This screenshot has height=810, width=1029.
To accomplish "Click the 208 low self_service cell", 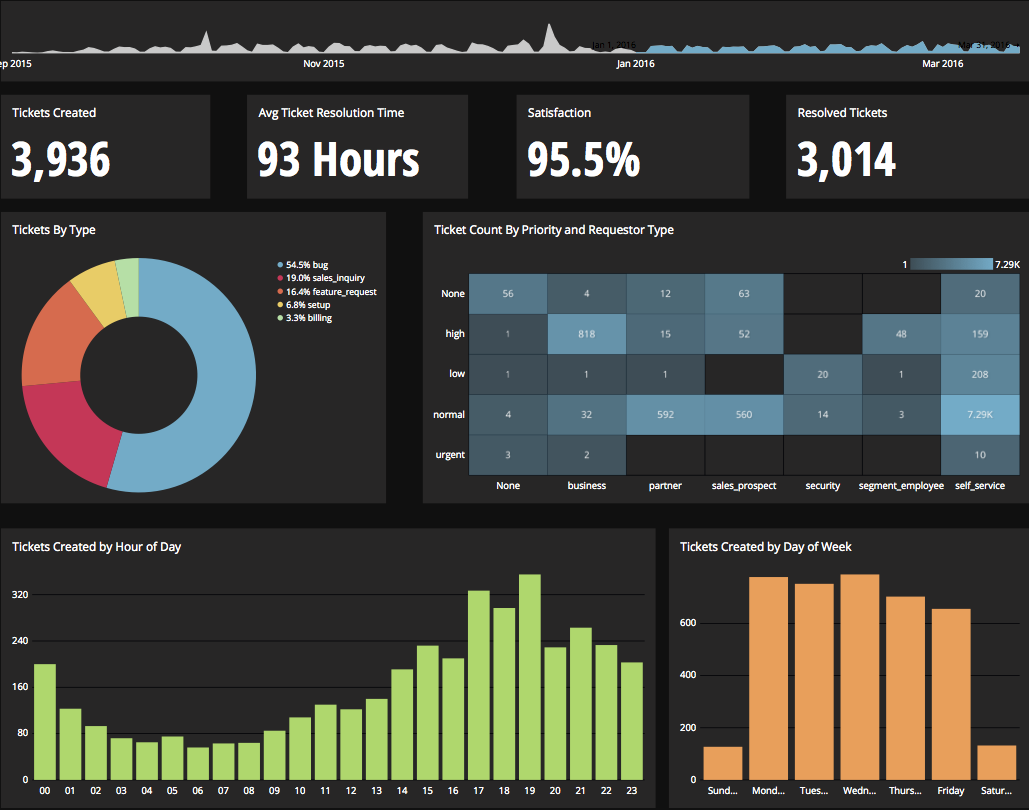I will click(x=979, y=374).
